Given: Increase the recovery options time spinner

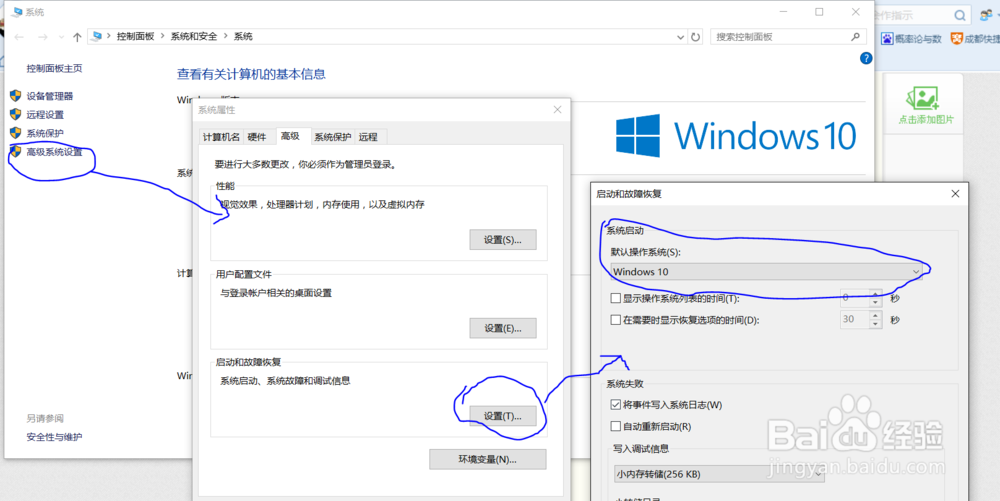Looking at the screenshot, I should [875, 316].
